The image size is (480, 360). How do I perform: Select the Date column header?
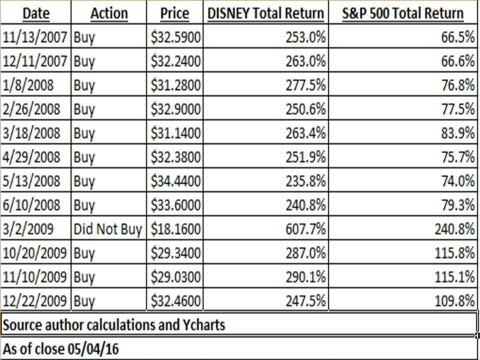(x=36, y=13)
